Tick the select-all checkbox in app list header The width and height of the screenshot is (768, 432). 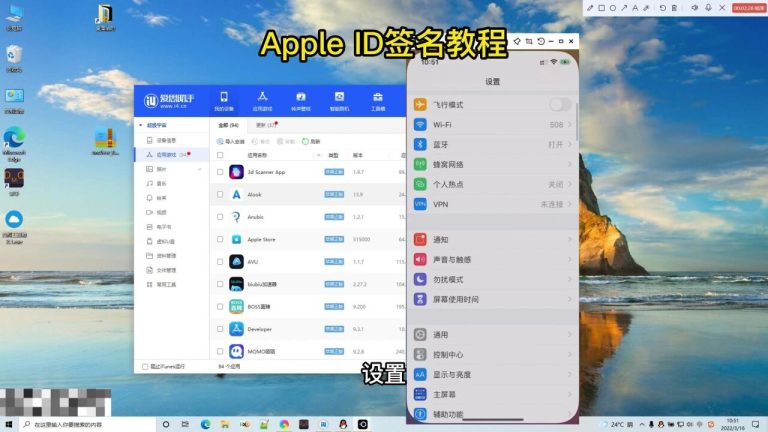(x=220, y=155)
